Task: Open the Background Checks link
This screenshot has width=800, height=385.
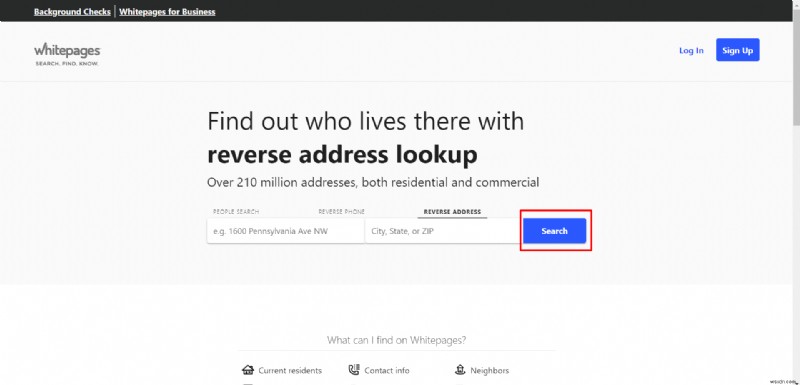Action: pos(72,11)
